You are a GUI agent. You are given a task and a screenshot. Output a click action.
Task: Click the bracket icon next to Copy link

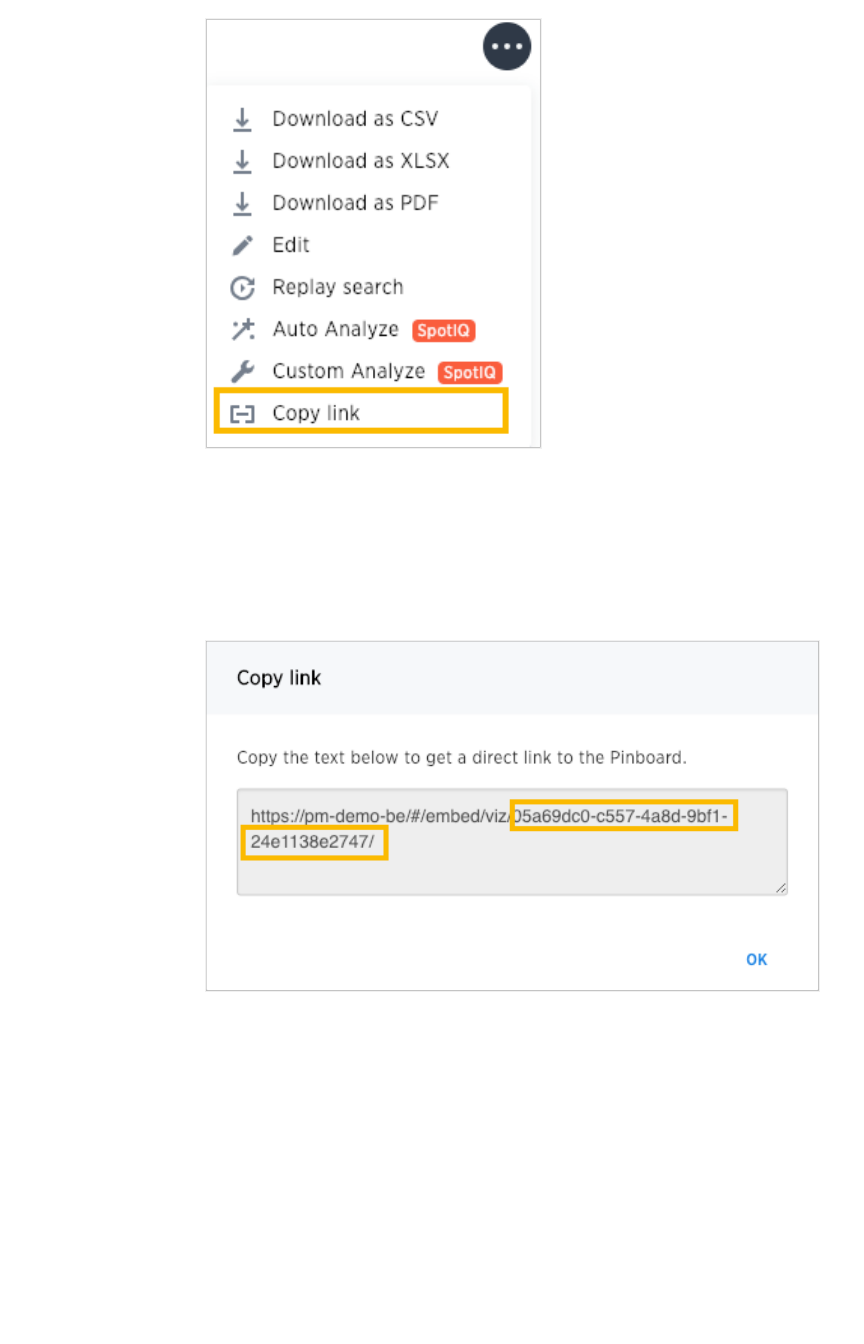click(242, 413)
